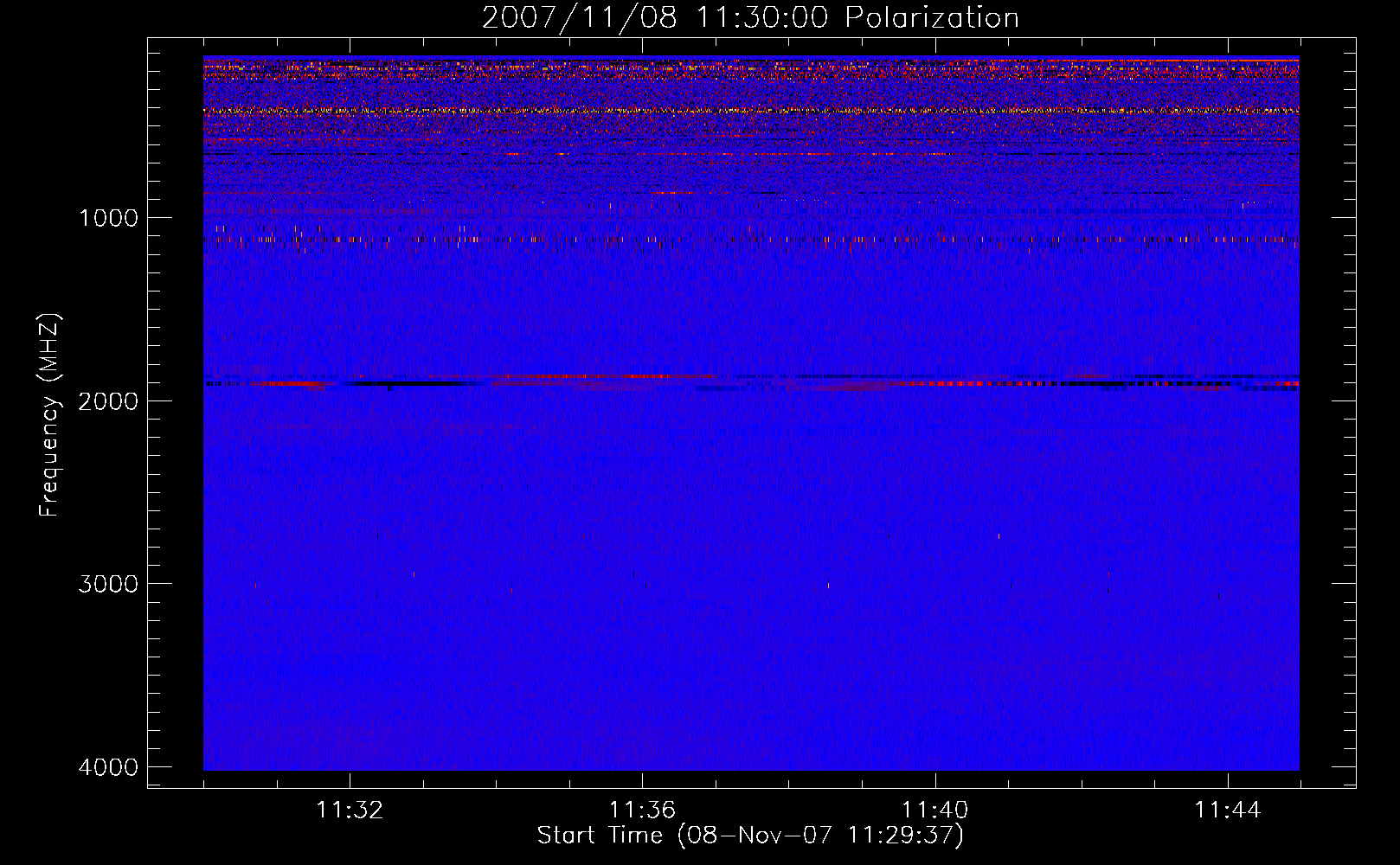Viewport: 1400px width, 865px height.
Task: Click the 2000 frequency tick label
Action: (x=108, y=400)
